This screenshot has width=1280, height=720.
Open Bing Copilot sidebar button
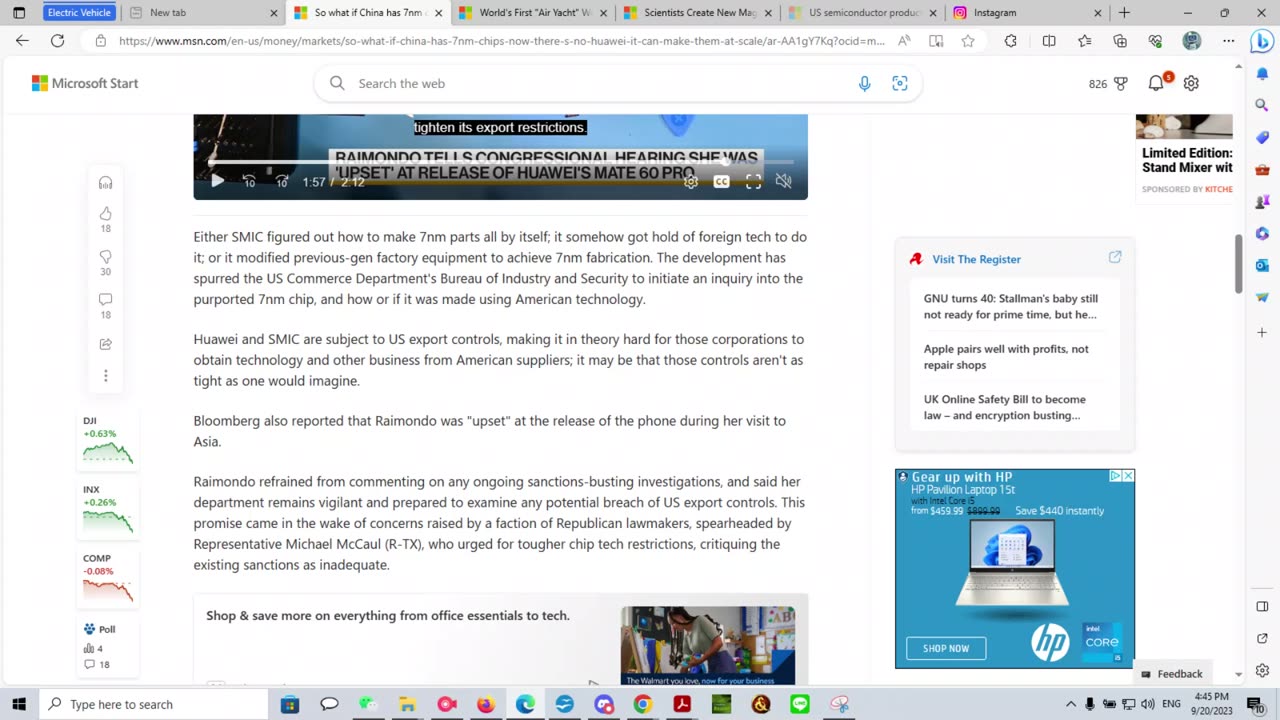pos(1262,41)
